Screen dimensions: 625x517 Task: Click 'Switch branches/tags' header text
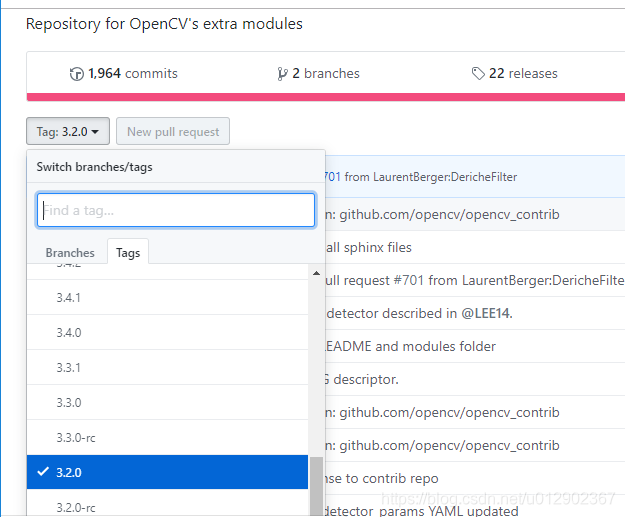(x=94, y=167)
